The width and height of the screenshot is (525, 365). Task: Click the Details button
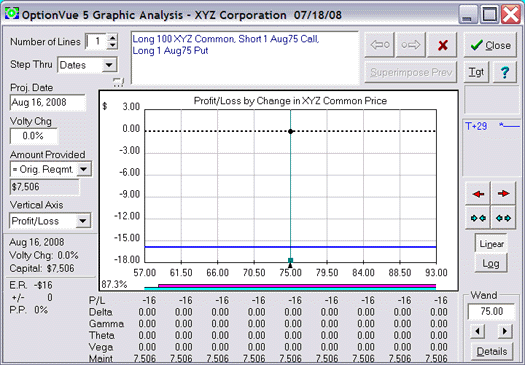pos(492,352)
